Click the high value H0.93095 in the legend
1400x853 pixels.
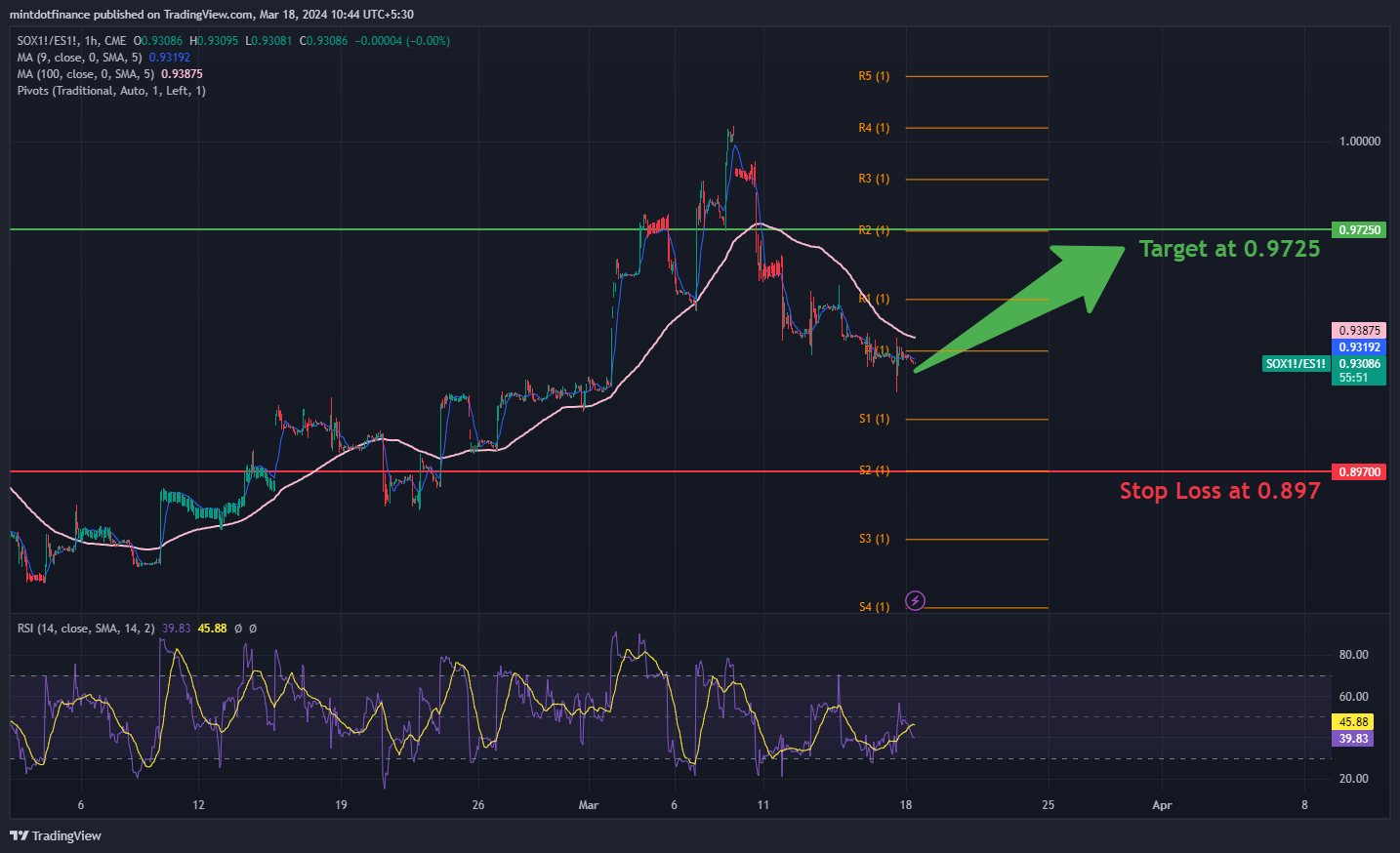tap(214, 41)
